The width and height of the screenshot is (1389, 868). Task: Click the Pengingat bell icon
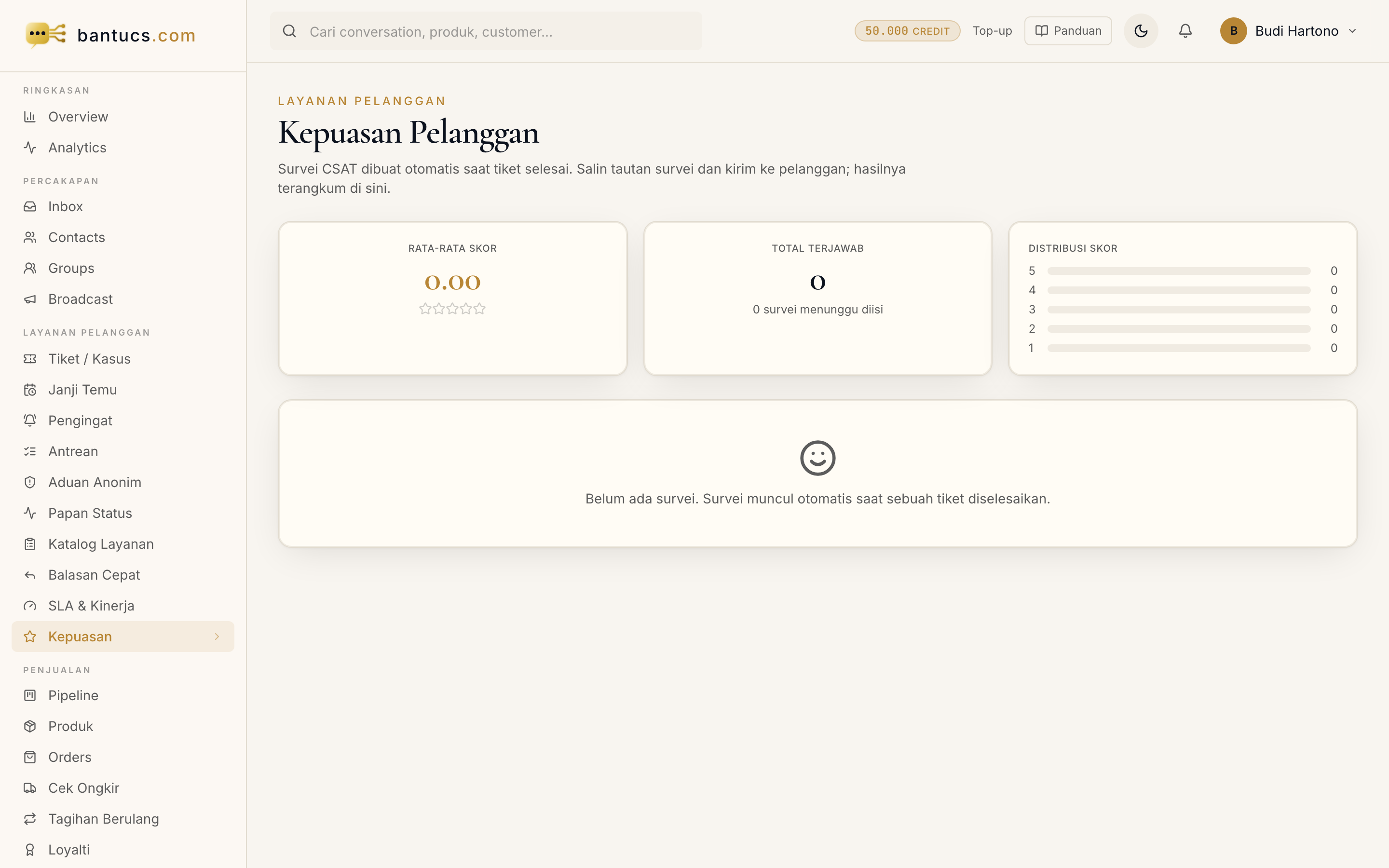coord(30,420)
